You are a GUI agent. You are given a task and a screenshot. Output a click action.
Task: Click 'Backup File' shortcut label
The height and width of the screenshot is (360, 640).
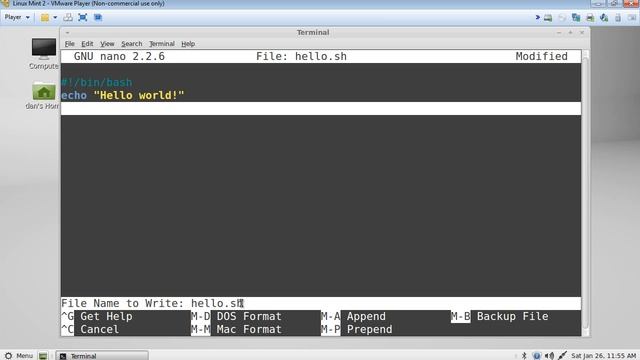(513, 316)
